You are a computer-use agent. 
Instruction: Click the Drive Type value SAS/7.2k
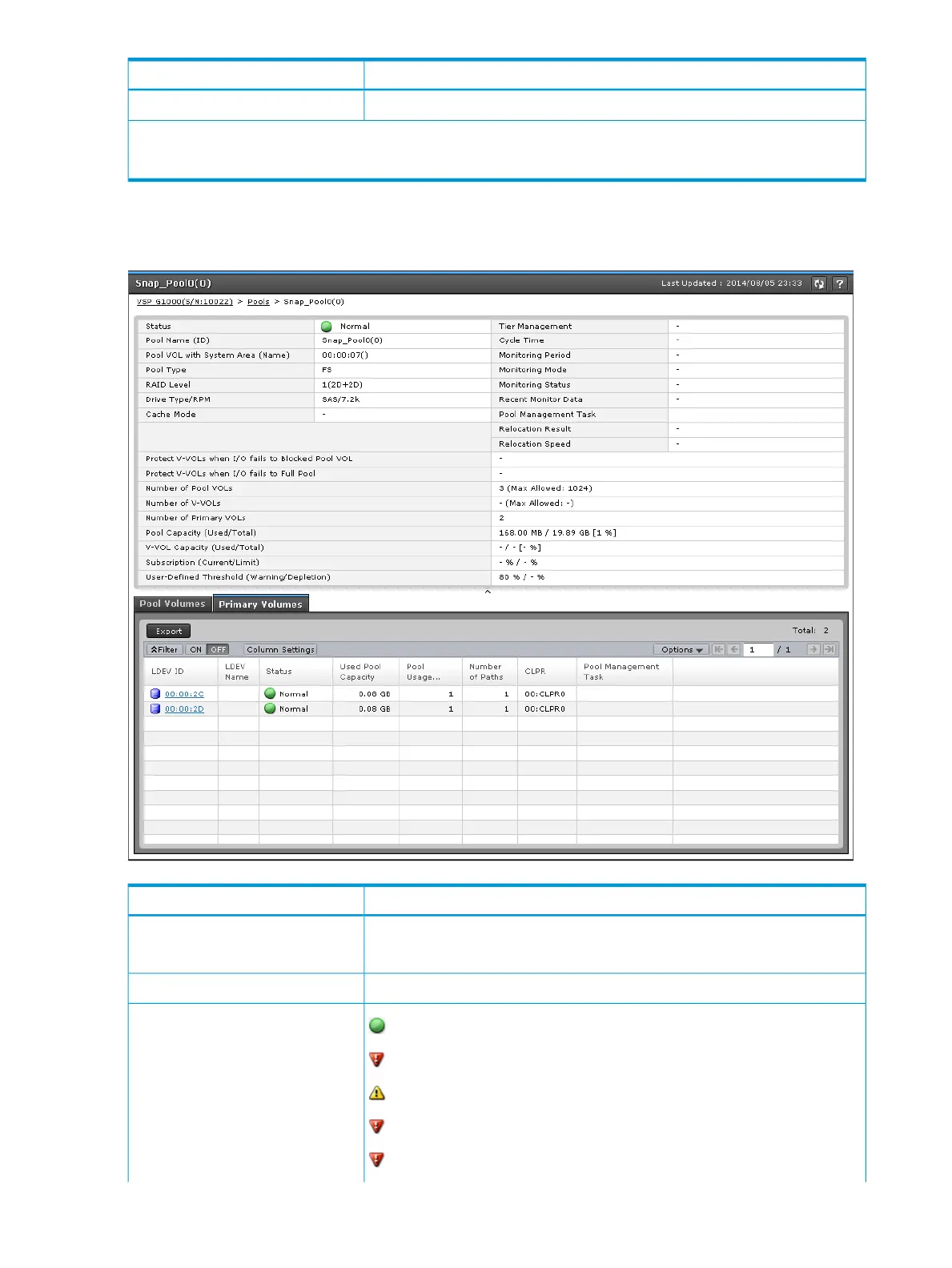[x=341, y=399]
